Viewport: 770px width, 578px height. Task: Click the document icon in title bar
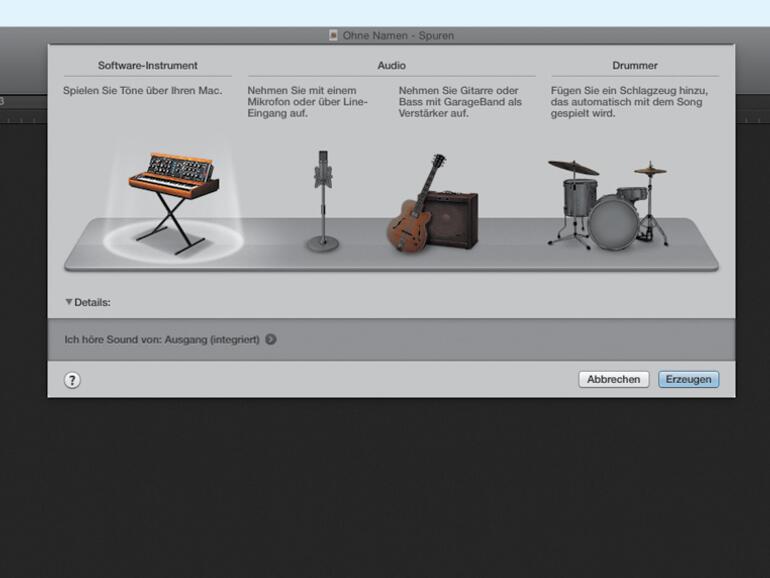point(333,35)
